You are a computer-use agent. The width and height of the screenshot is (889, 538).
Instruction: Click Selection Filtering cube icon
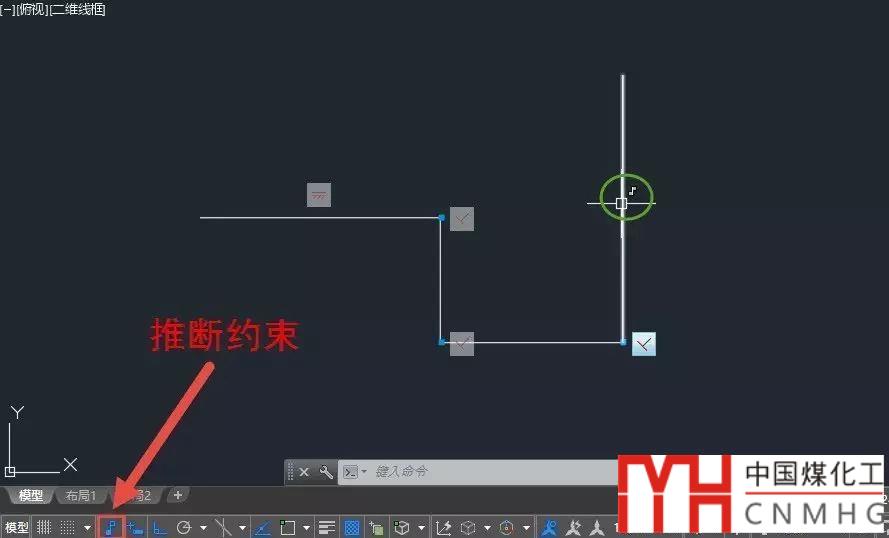[468, 528]
